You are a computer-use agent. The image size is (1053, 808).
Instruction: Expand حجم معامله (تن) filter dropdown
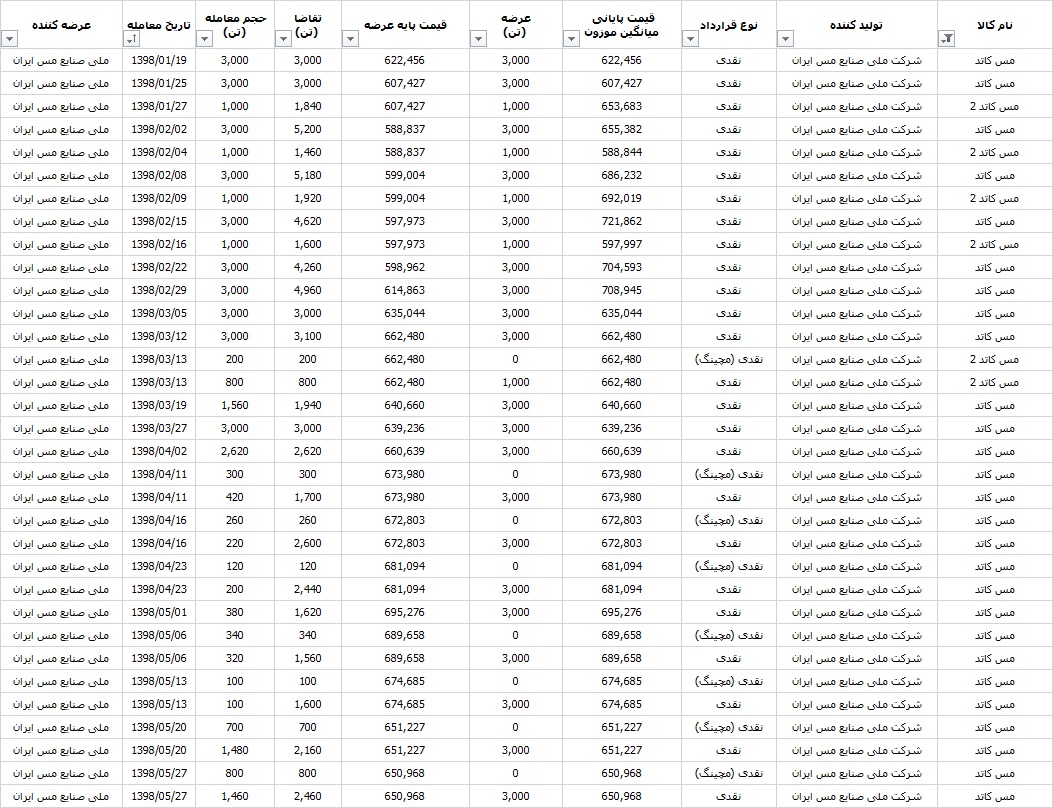pos(205,39)
